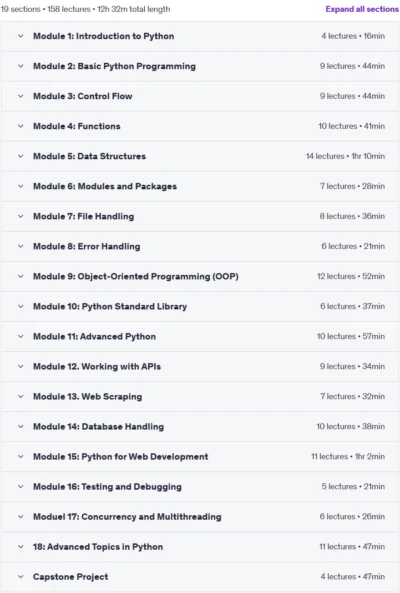
Task: Open Module 9: Object-Oriented Programming (OOP) title
Action: [136, 276]
